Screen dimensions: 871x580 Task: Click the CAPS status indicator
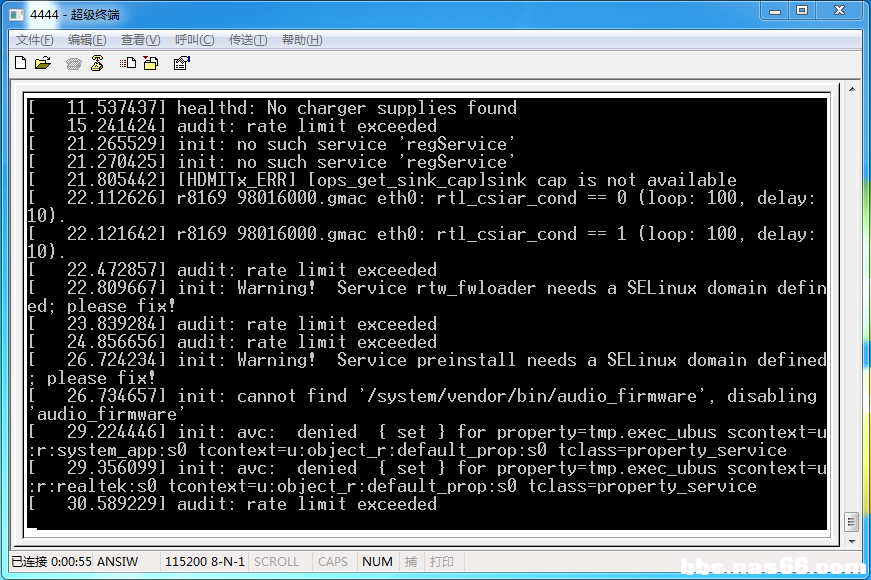[x=333, y=562]
